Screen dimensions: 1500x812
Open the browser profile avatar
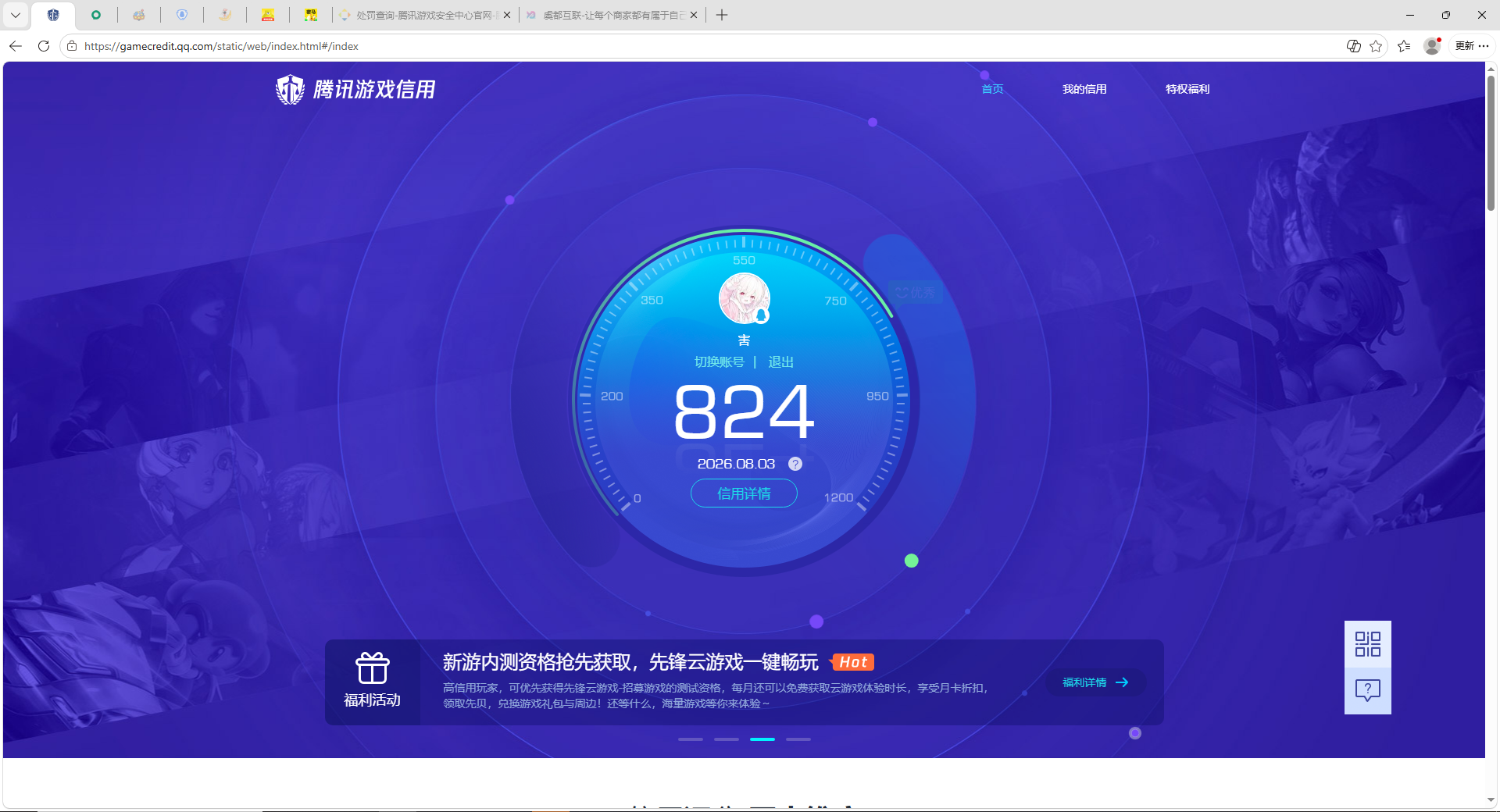1432,46
